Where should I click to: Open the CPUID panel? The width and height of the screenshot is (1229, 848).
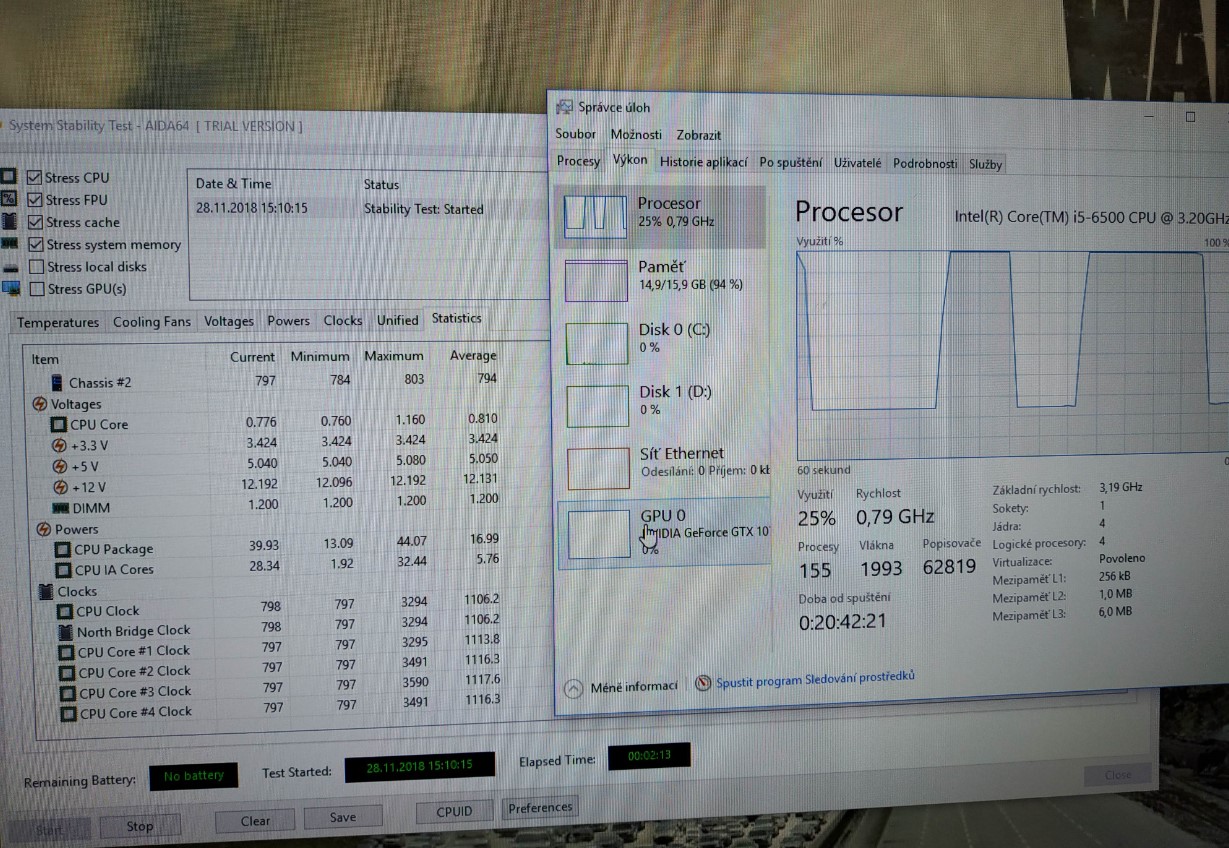pos(454,811)
